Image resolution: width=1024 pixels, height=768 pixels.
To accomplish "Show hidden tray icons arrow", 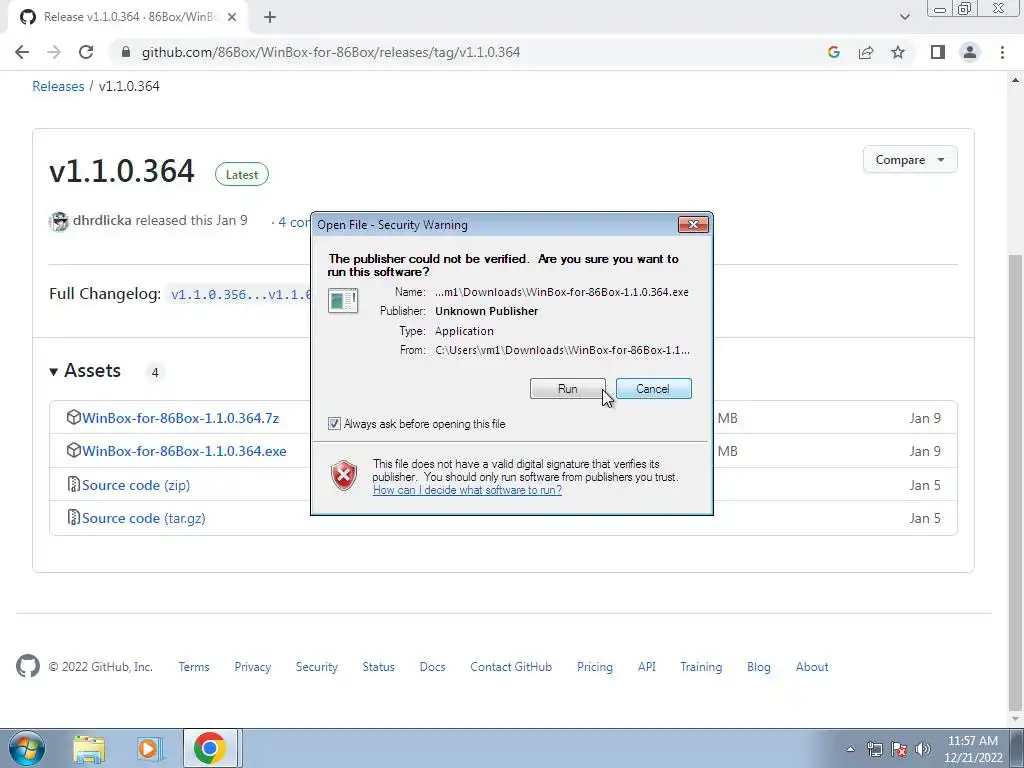I will (850, 749).
